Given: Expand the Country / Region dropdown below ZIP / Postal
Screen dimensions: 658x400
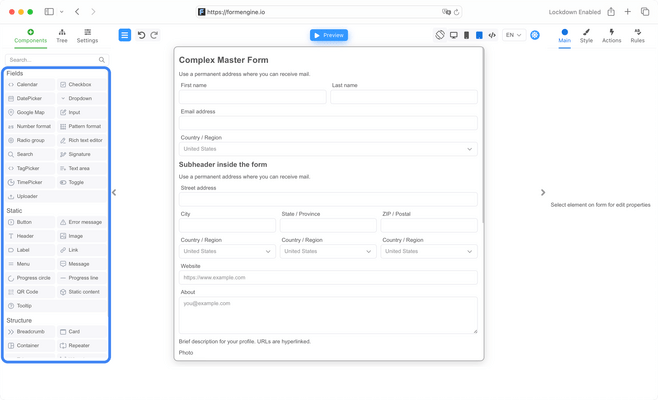Looking at the screenshot, I should [x=429, y=251].
